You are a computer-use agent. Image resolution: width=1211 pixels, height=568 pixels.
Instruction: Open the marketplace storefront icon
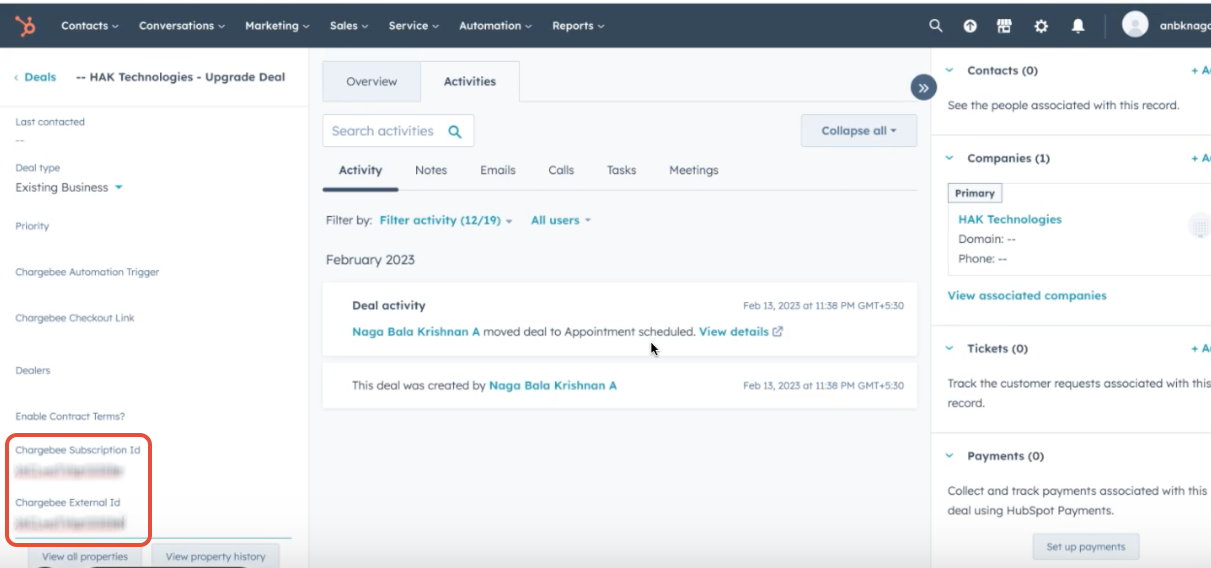[1004, 27]
